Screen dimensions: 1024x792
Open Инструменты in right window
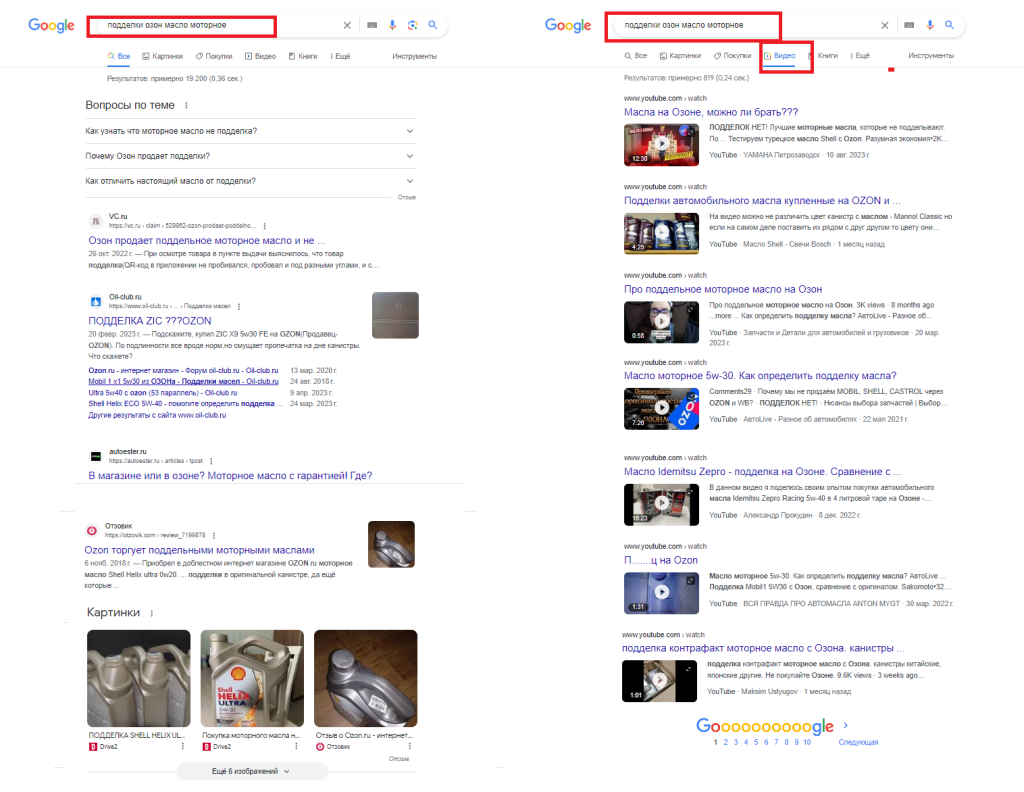tap(931, 55)
